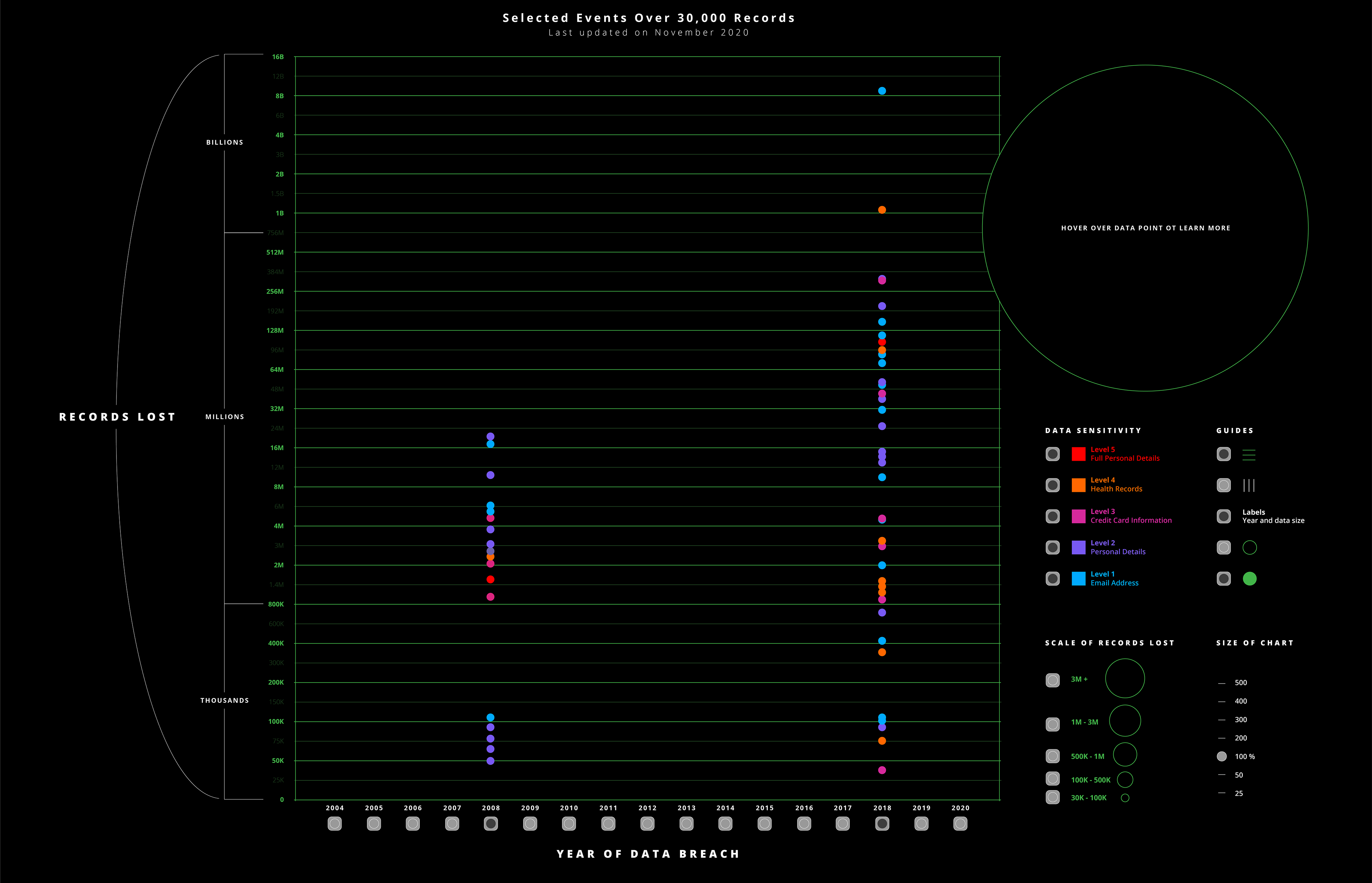Toggle Labels Year and data size

coord(1224,516)
